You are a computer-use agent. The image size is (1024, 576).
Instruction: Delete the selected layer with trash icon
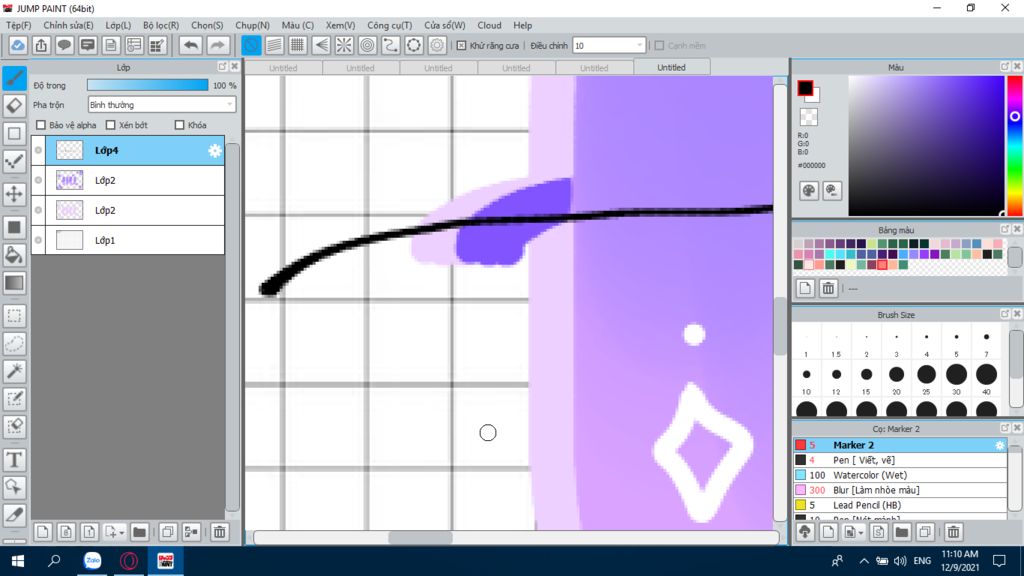click(x=219, y=532)
